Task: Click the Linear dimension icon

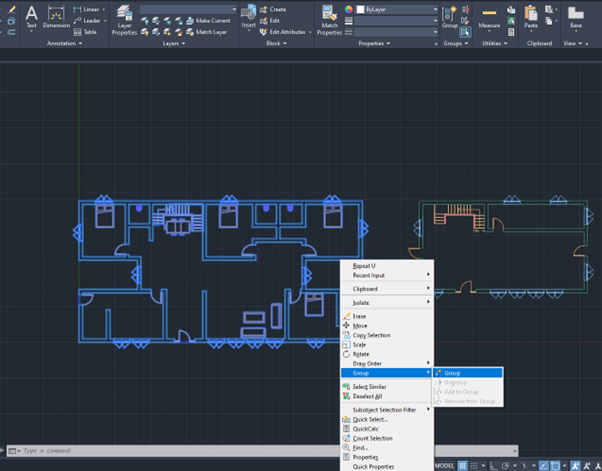Action: click(77, 9)
